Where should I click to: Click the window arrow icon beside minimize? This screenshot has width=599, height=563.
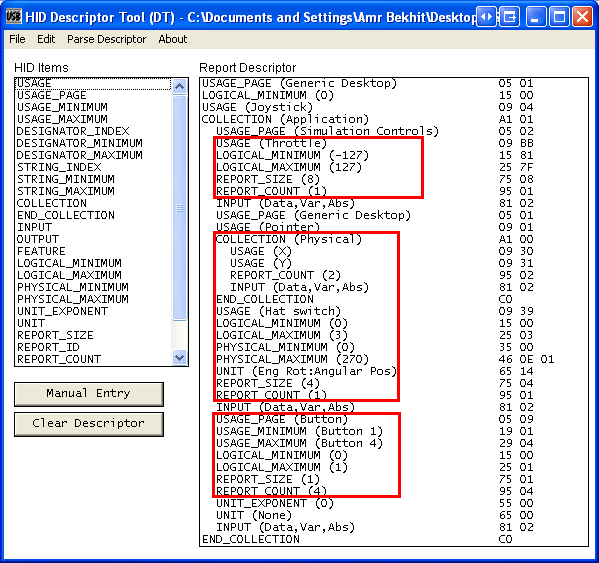tap(510, 17)
